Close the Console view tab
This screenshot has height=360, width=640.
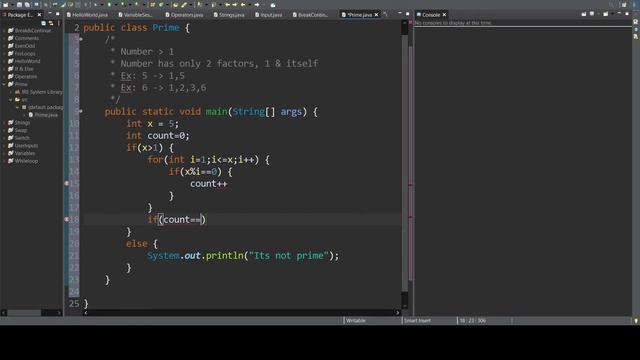pyautogui.click(x=444, y=15)
